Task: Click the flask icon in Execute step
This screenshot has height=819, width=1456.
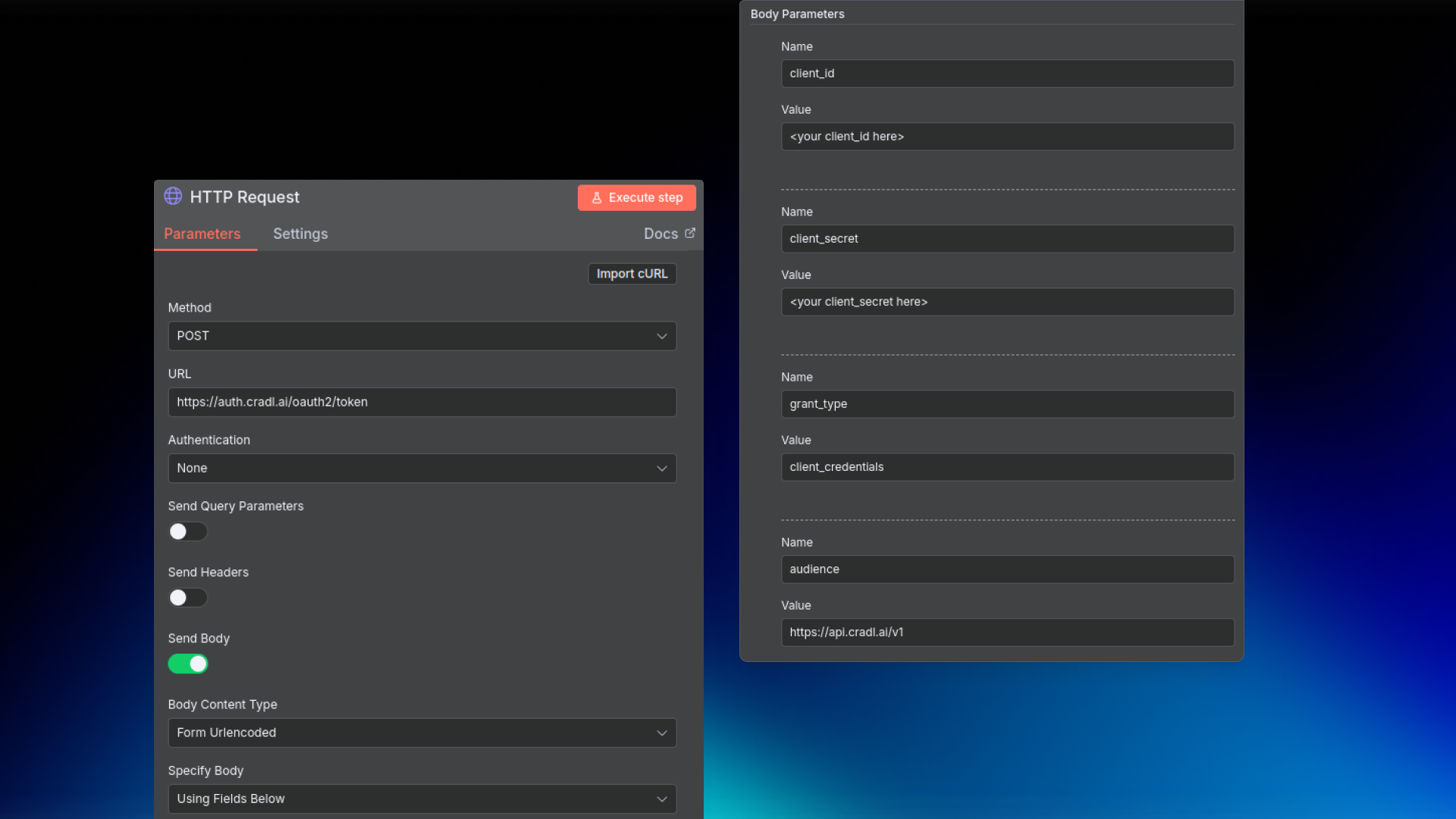Action: coord(597,198)
